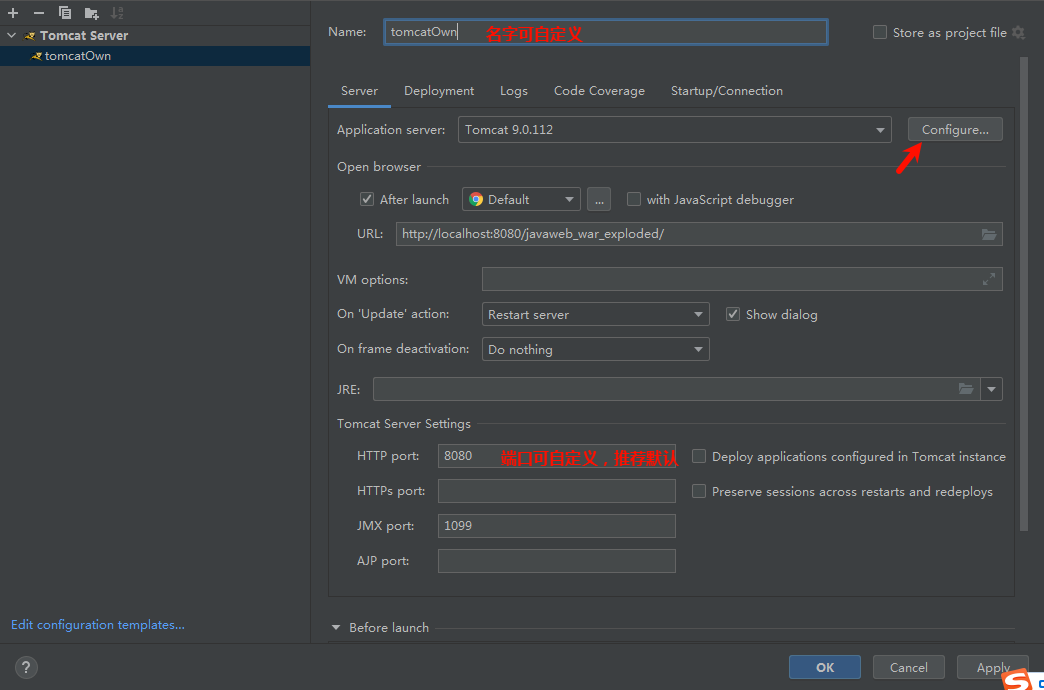Switch to the Deployment tab
This screenshot has height=690, width=1044.
pyautogui.click(x=439, y=91)
